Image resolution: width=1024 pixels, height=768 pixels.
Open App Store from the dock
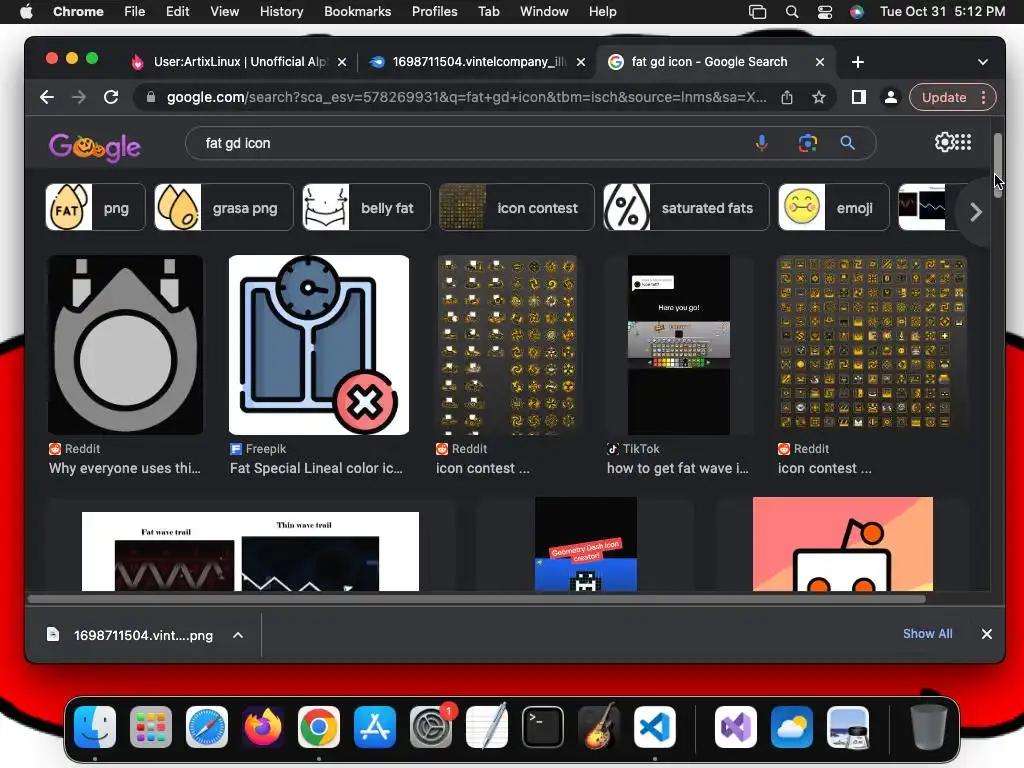374,727
